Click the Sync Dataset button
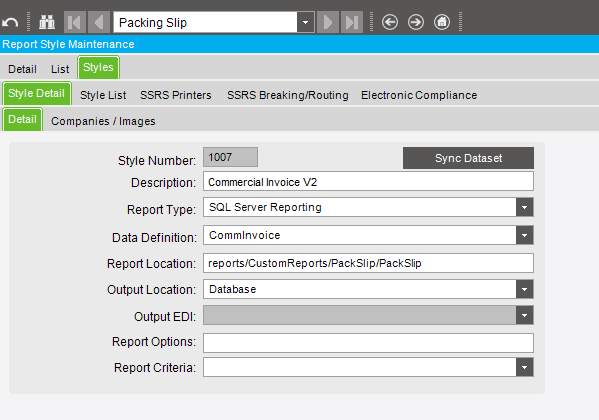 (x=468, y=158)
